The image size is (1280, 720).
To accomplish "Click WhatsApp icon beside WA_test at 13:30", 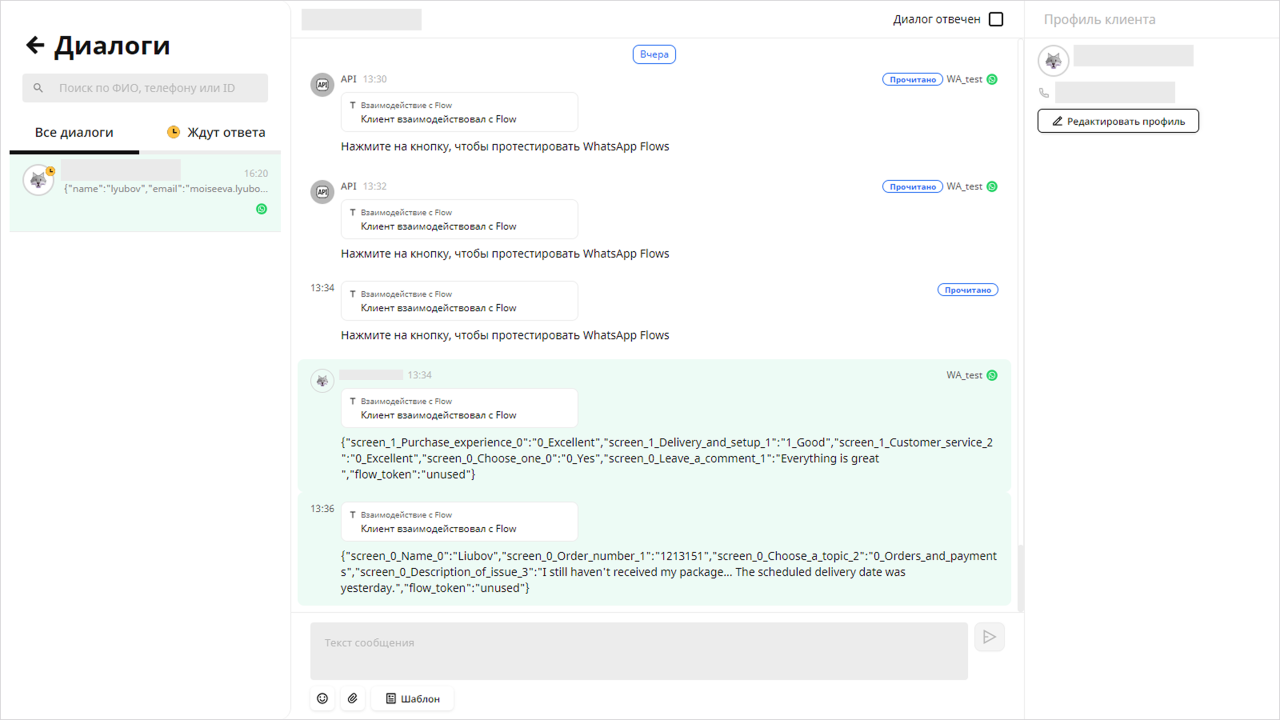I will tap(992, 79).
